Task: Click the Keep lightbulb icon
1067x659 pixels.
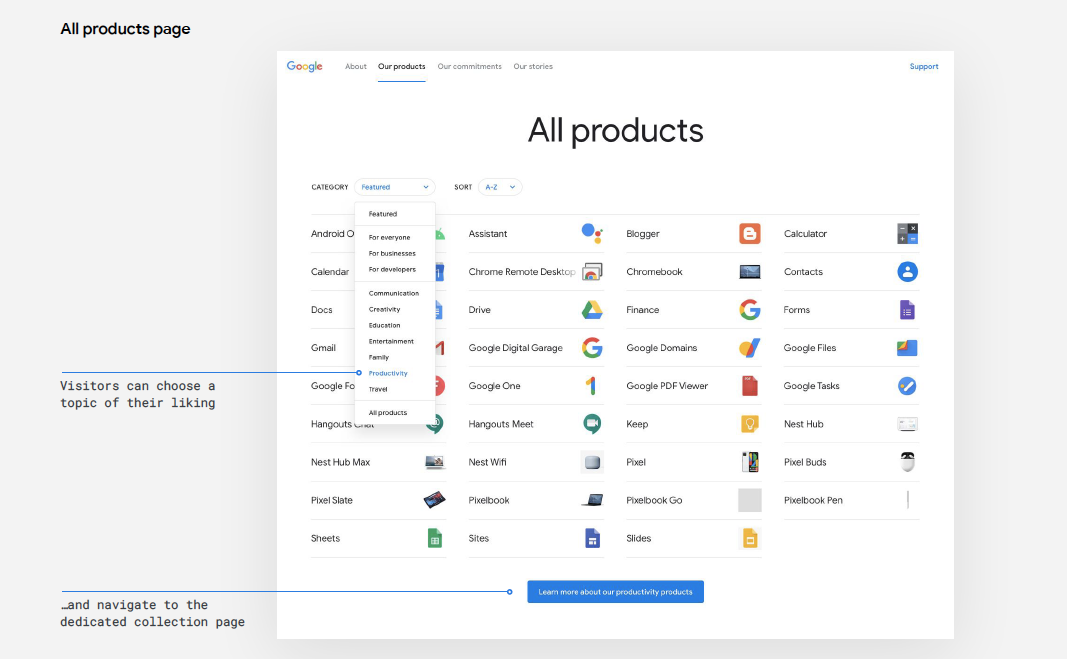Action: 750,424
